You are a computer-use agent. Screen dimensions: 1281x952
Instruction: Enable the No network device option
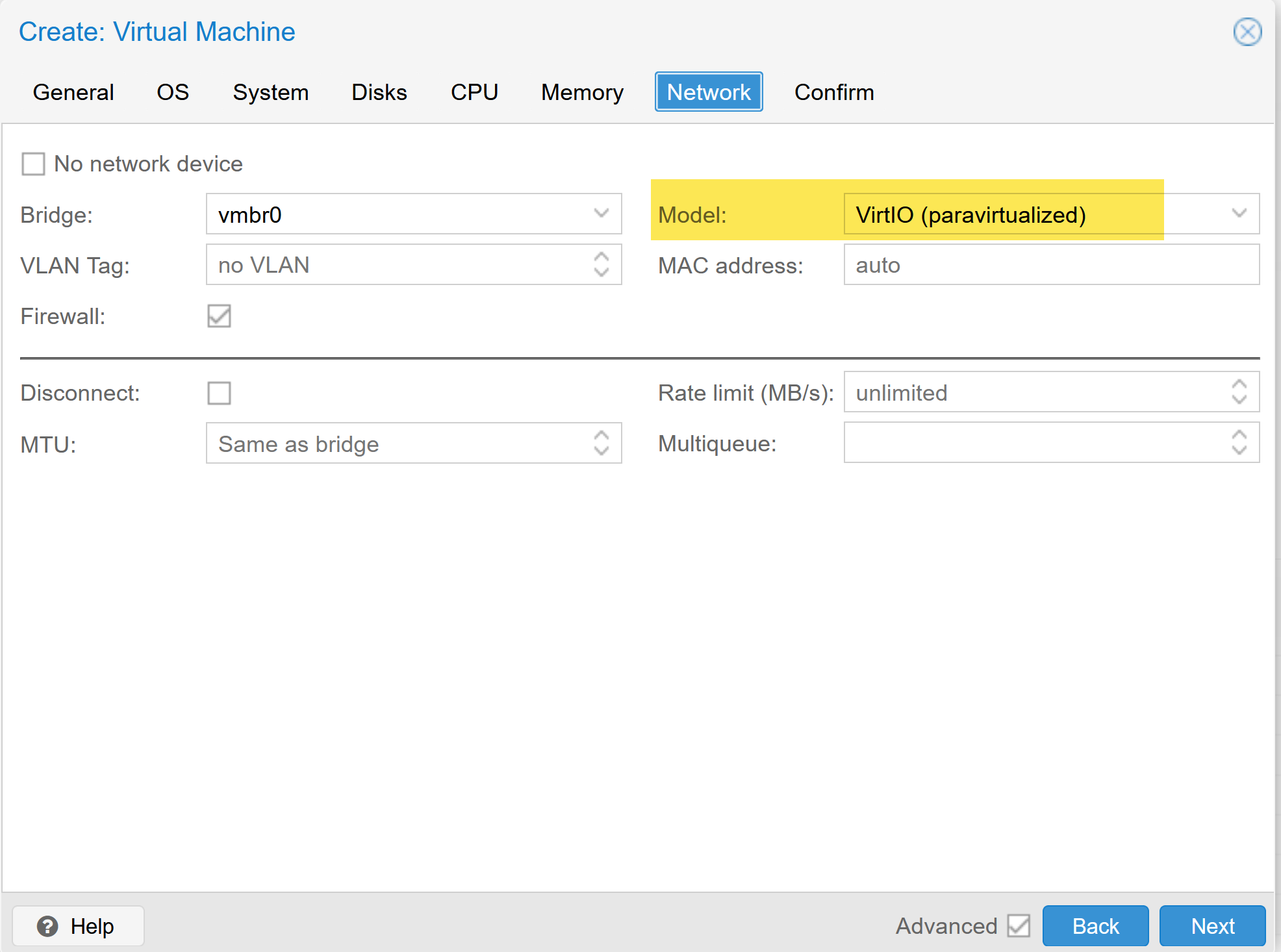pos(33,164)
